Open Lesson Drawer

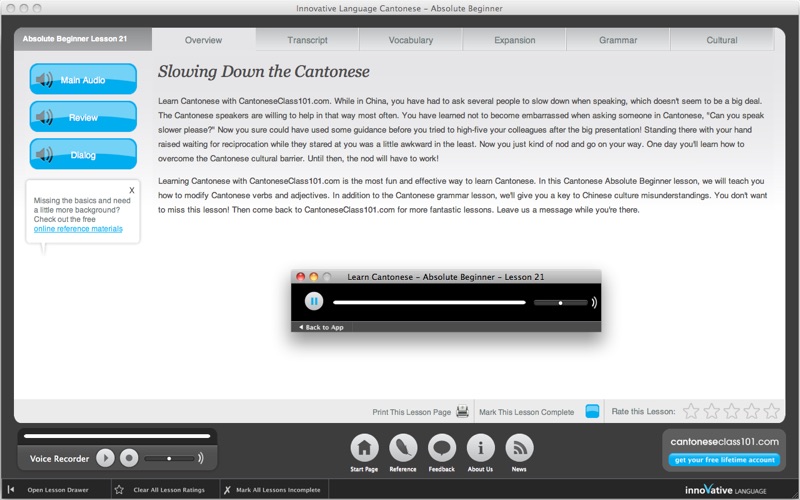tap(58, 490)
